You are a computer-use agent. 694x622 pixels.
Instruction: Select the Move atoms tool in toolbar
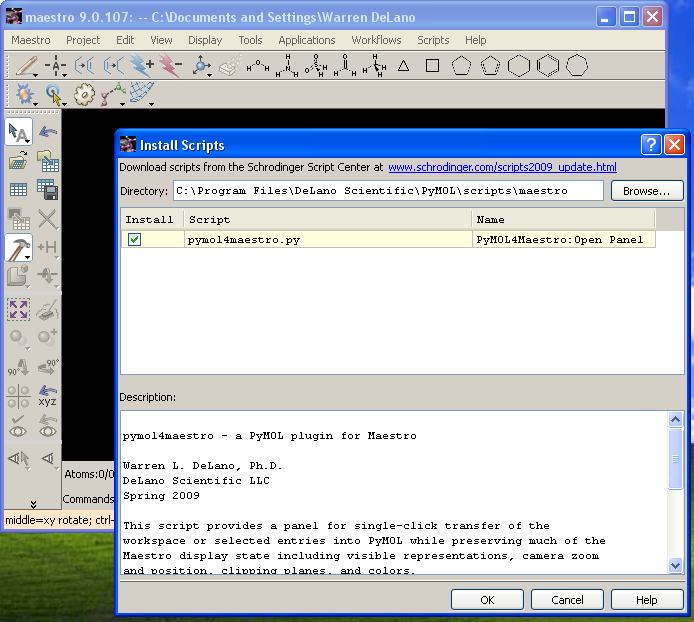click(200, 66)
